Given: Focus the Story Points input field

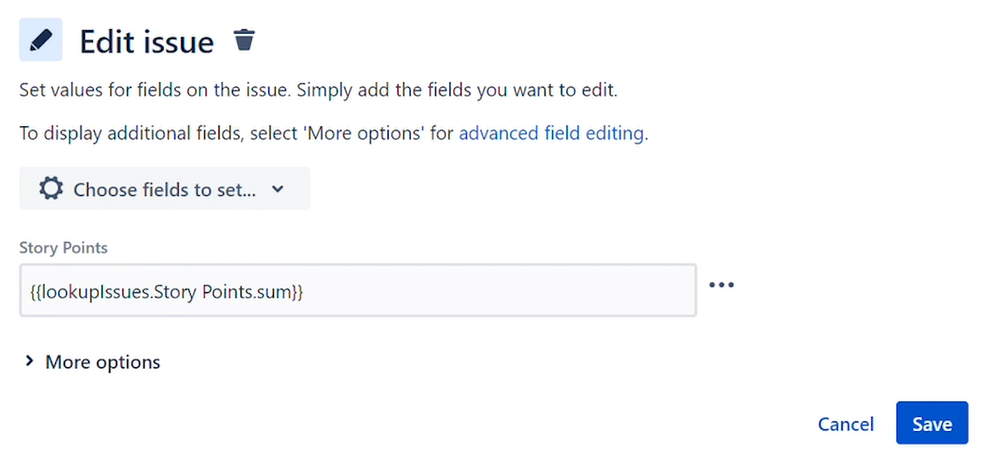Looking at the screenshot, I should point(357,291).
